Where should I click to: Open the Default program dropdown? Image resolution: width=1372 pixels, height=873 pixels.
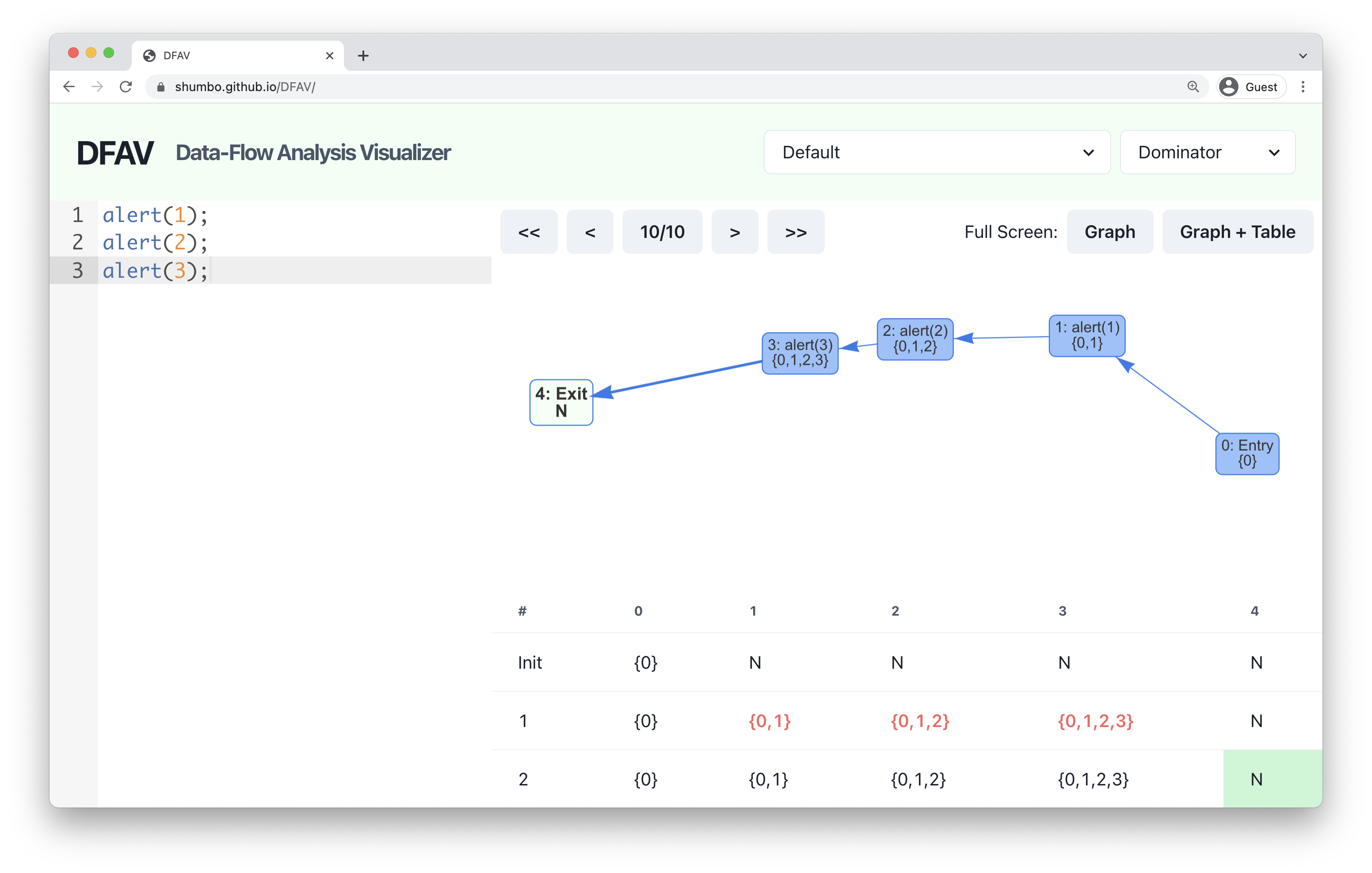point(937,154)
